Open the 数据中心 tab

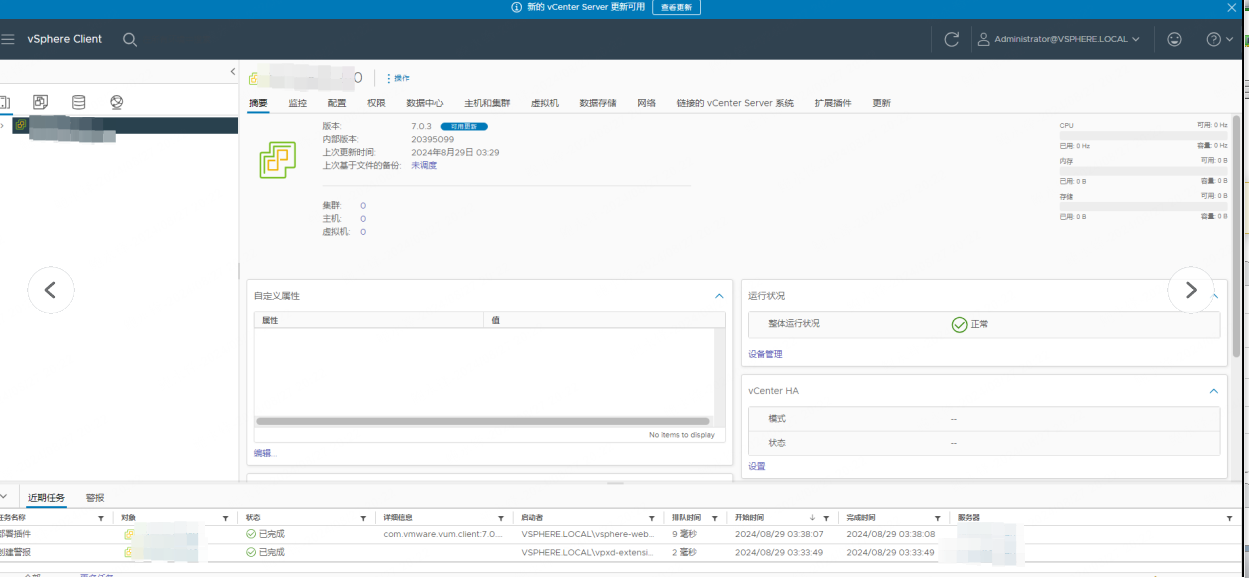pos(425,103)
